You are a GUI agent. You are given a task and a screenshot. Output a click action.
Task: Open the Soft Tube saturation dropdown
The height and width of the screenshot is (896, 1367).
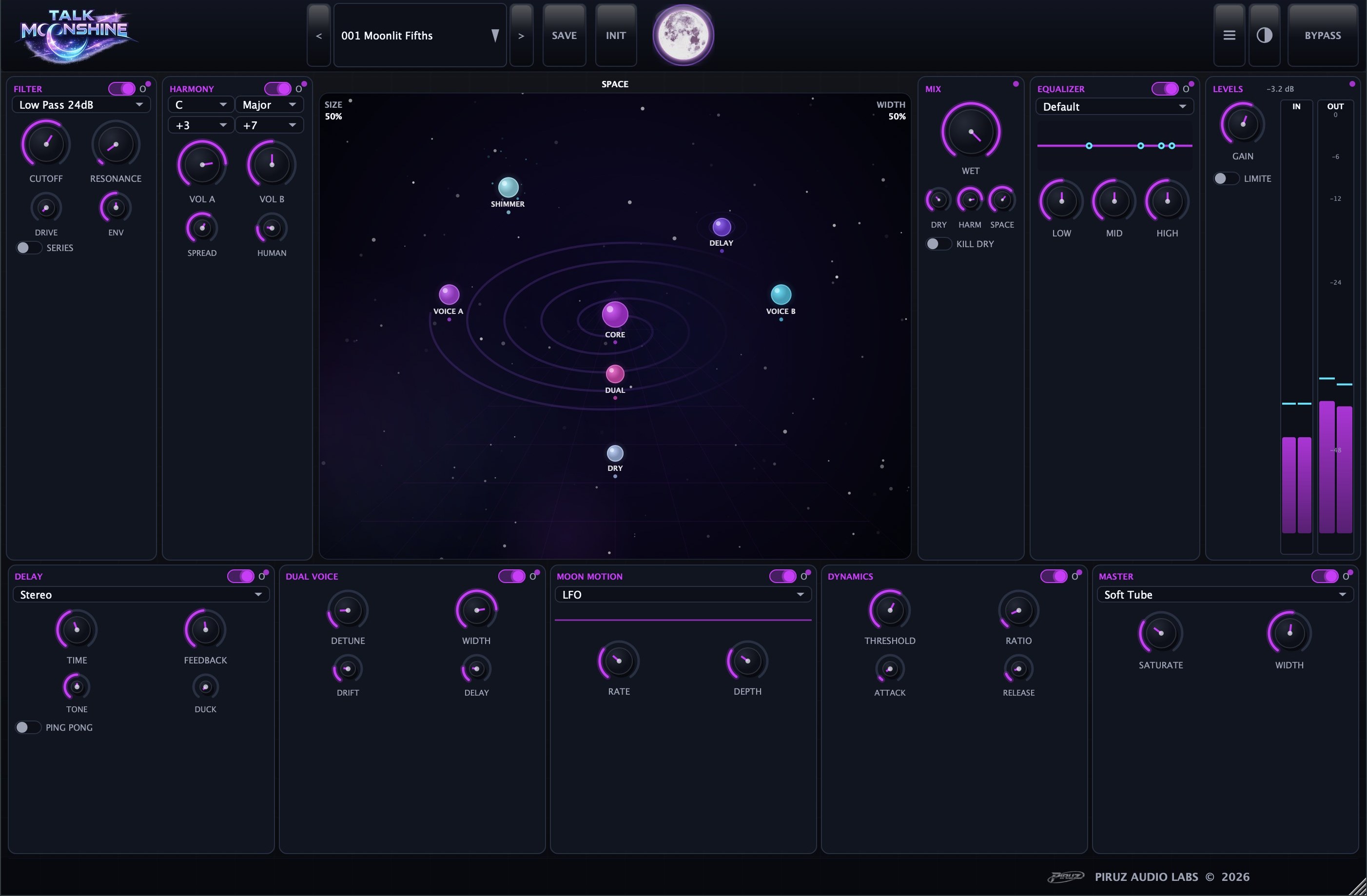click(x=1225, y=595)
